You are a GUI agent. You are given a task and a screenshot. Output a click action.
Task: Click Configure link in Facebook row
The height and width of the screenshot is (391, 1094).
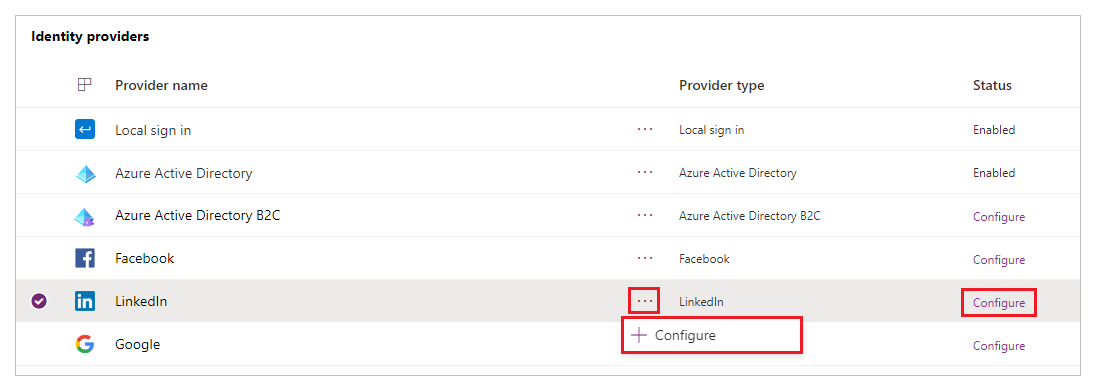[998, 260]
